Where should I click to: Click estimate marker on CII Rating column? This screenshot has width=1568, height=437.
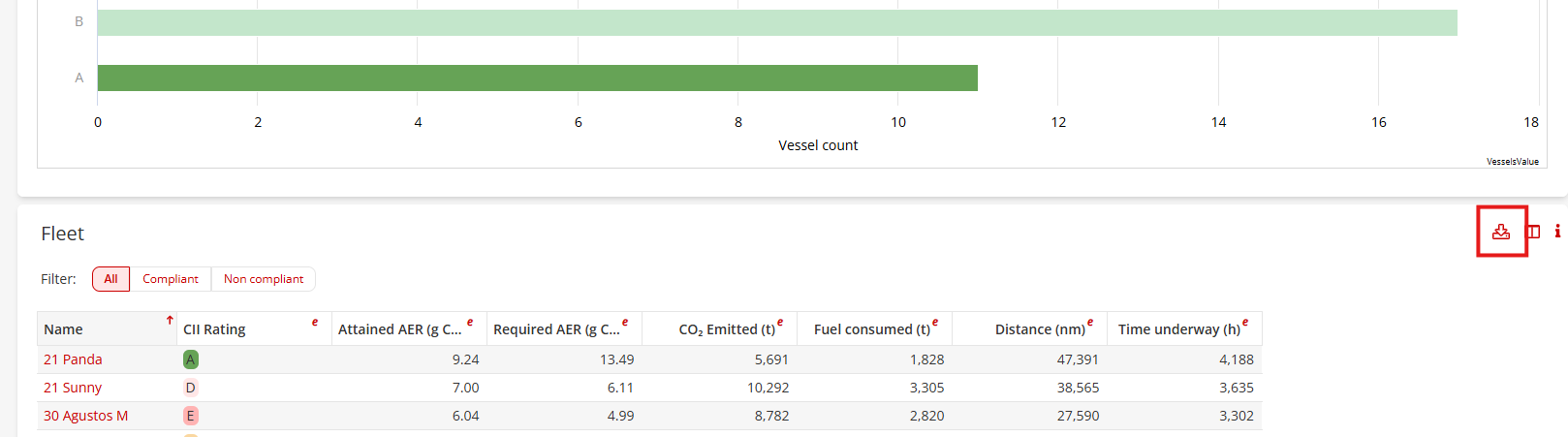[315, 322]
